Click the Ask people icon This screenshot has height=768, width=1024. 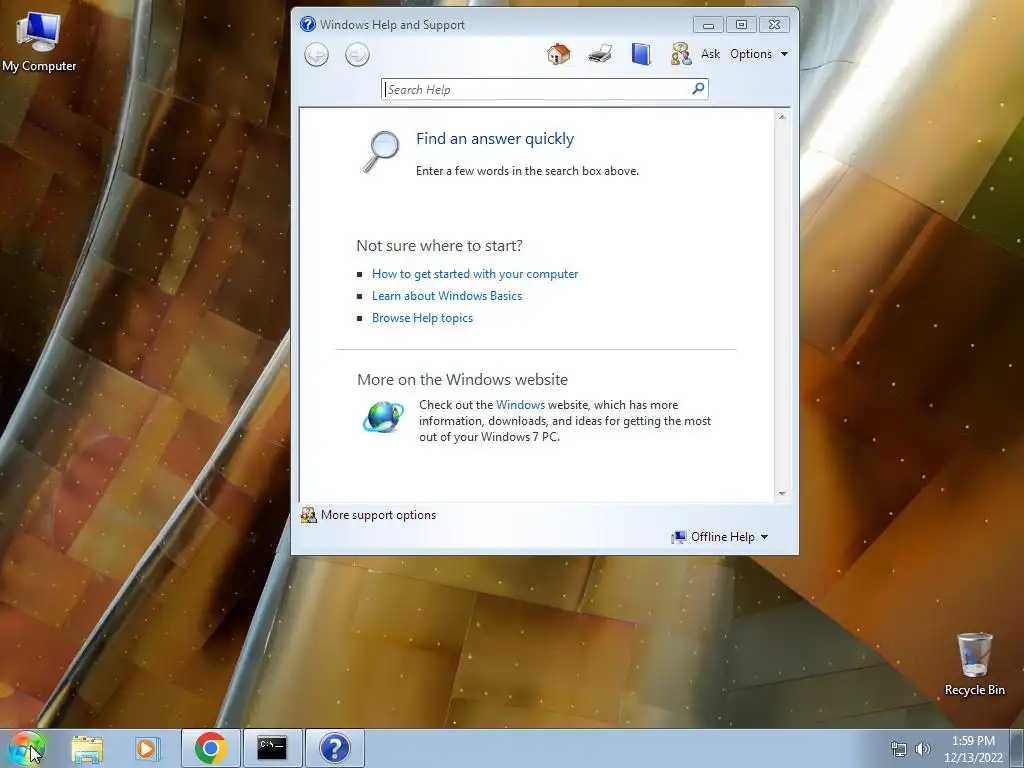coord(681,54)
